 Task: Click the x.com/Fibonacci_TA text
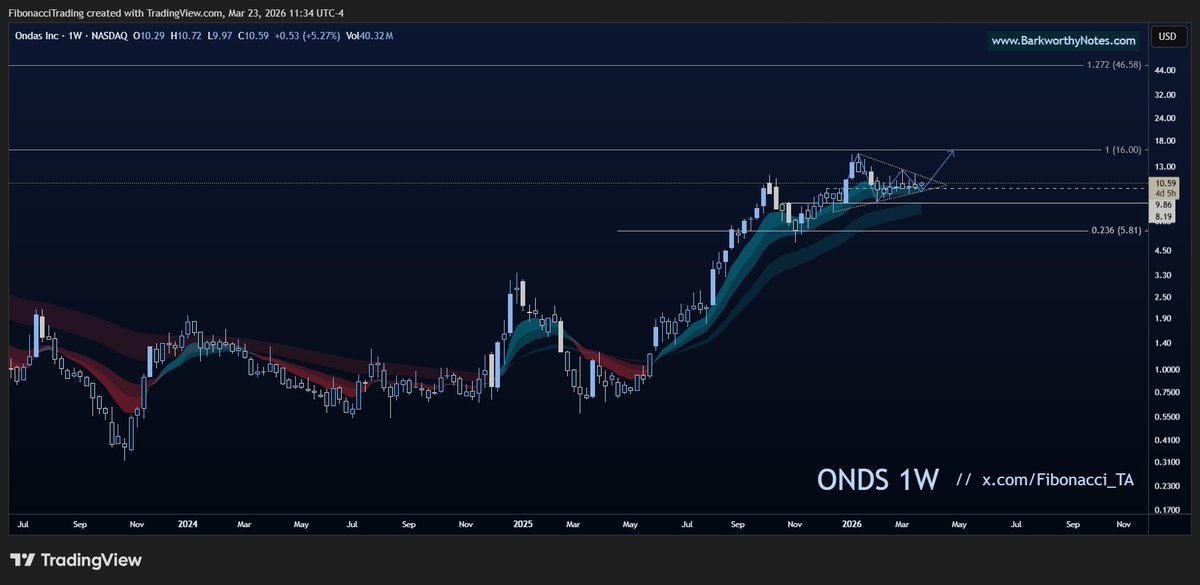1057,481
